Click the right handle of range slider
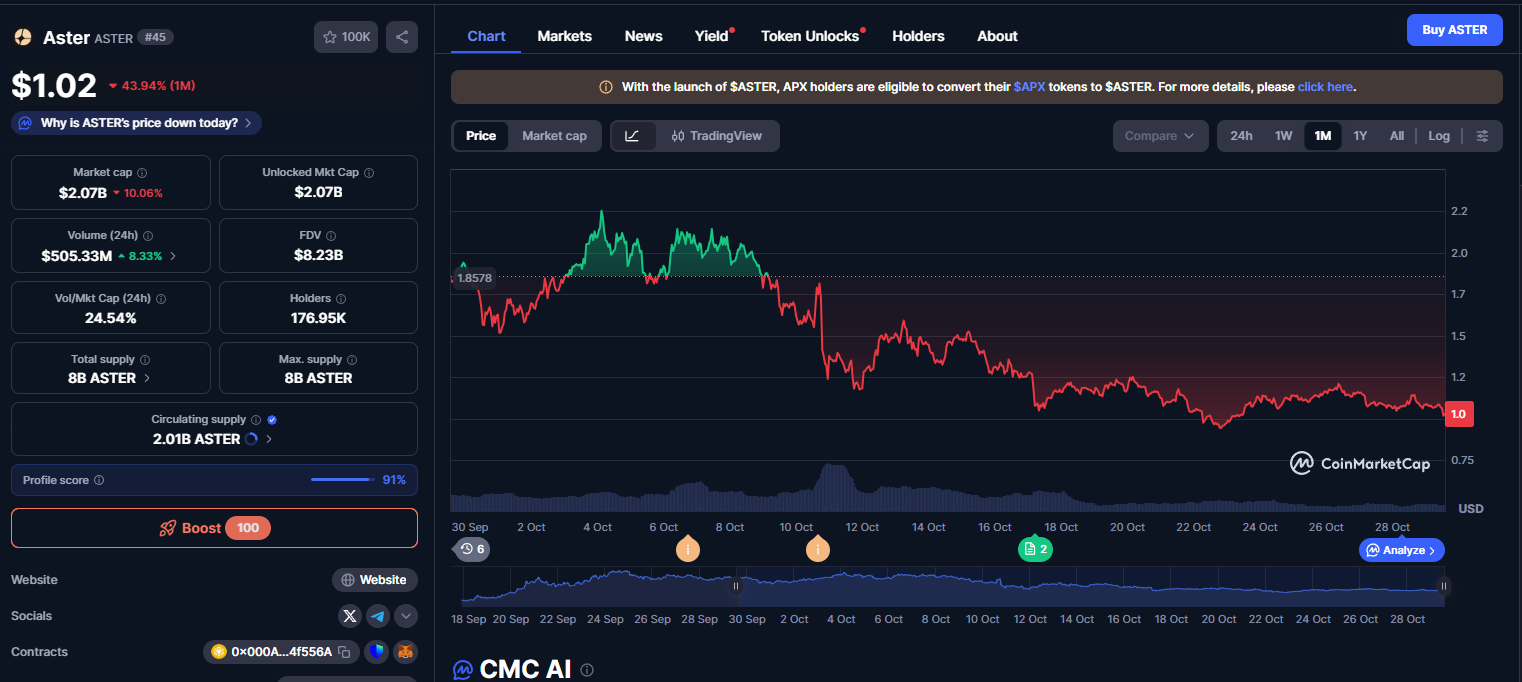The width and height of the screenshot is (1522, 682). [1443, 586]
